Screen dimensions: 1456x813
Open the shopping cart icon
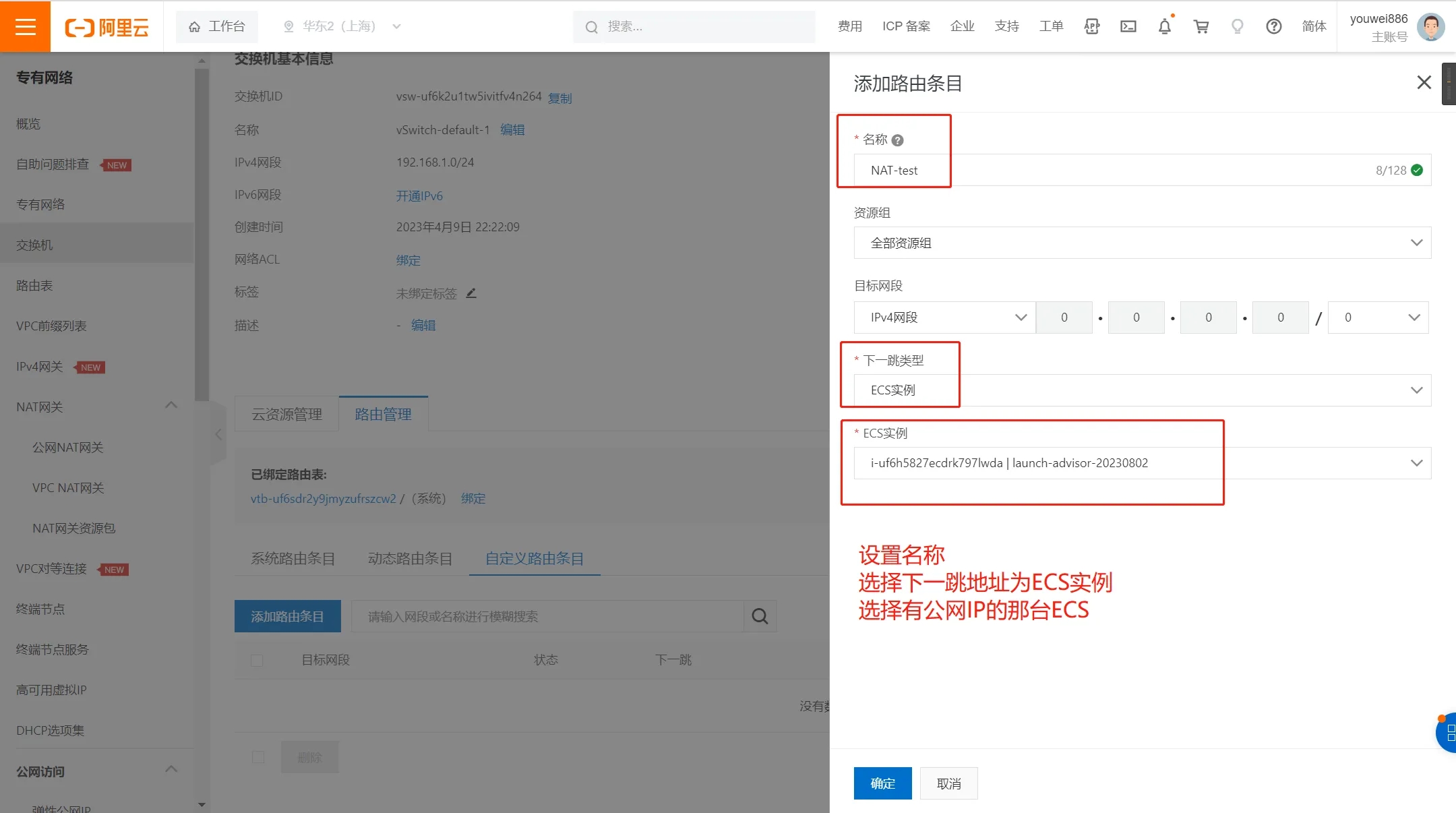pyautogui.click(x=1201, y=26)
